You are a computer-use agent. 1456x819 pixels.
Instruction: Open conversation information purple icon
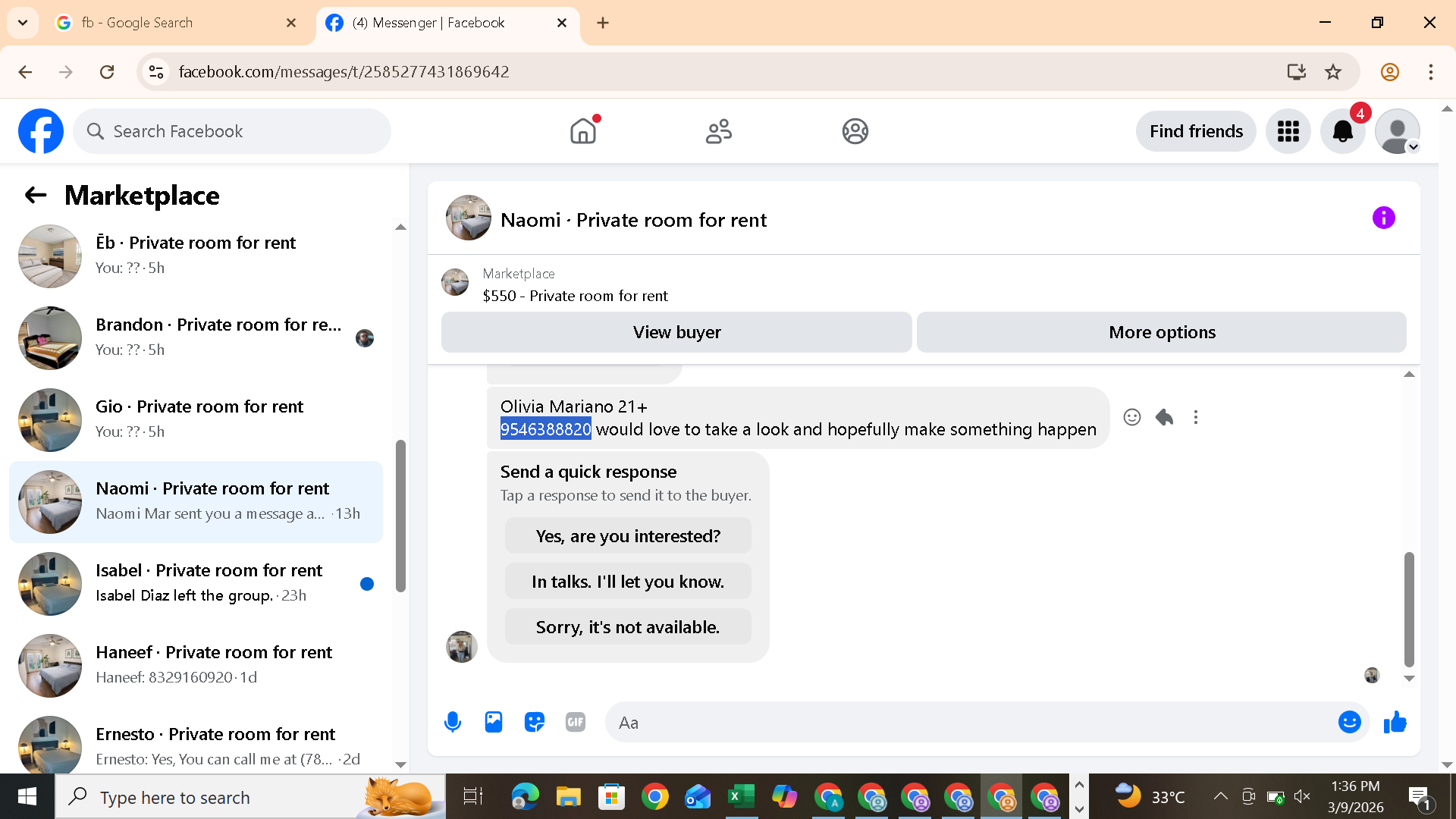coord(1383,218)
